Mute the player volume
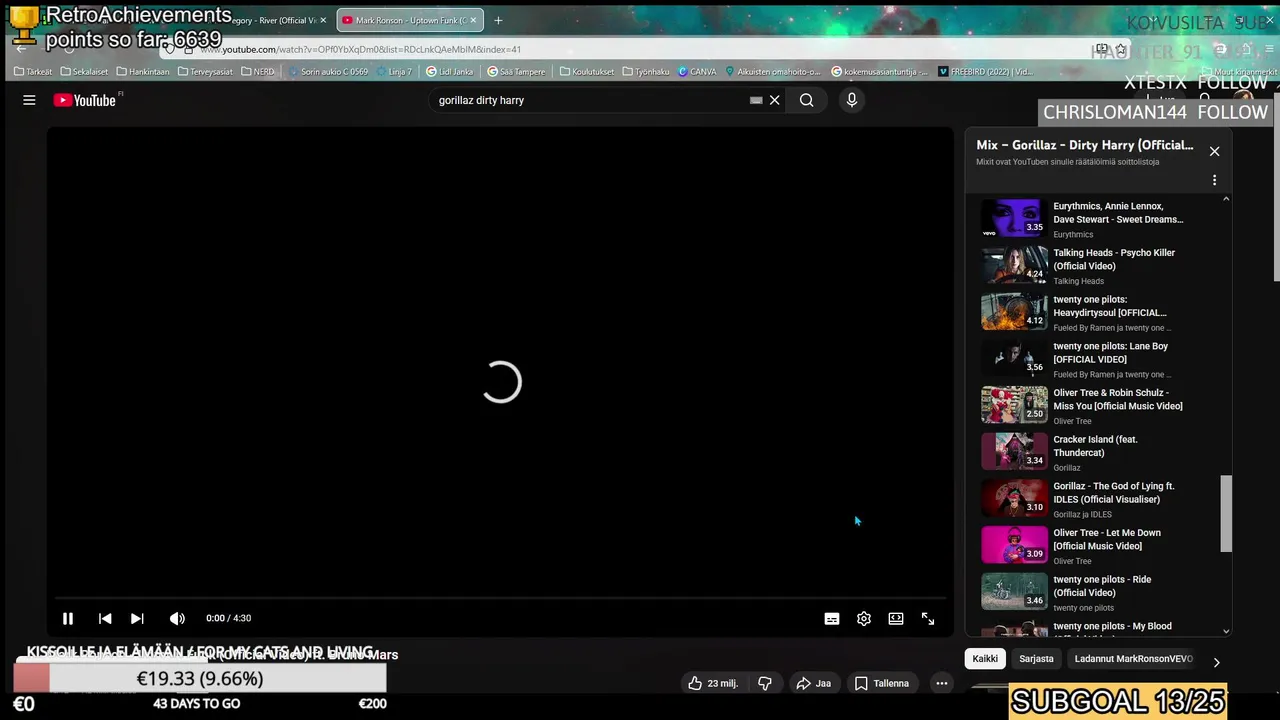Image resolution: width=1280 pixels, height=720 pixels. (177, 619)
